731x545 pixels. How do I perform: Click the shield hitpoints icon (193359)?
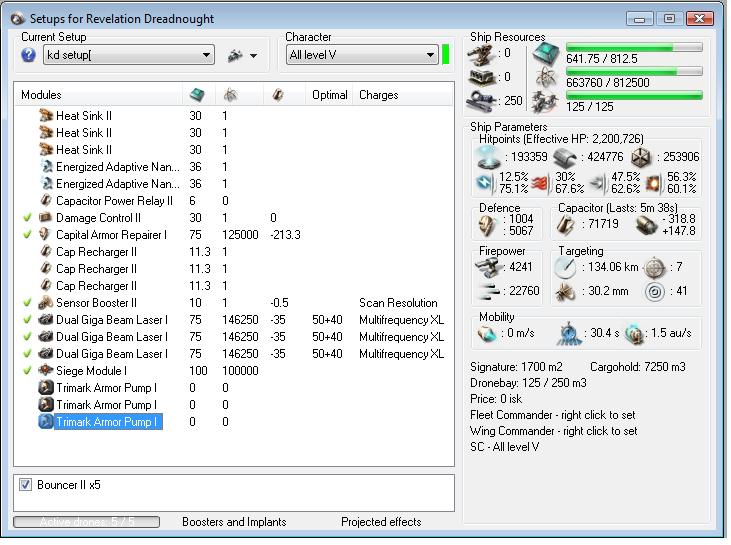click(x=489, y=157)
